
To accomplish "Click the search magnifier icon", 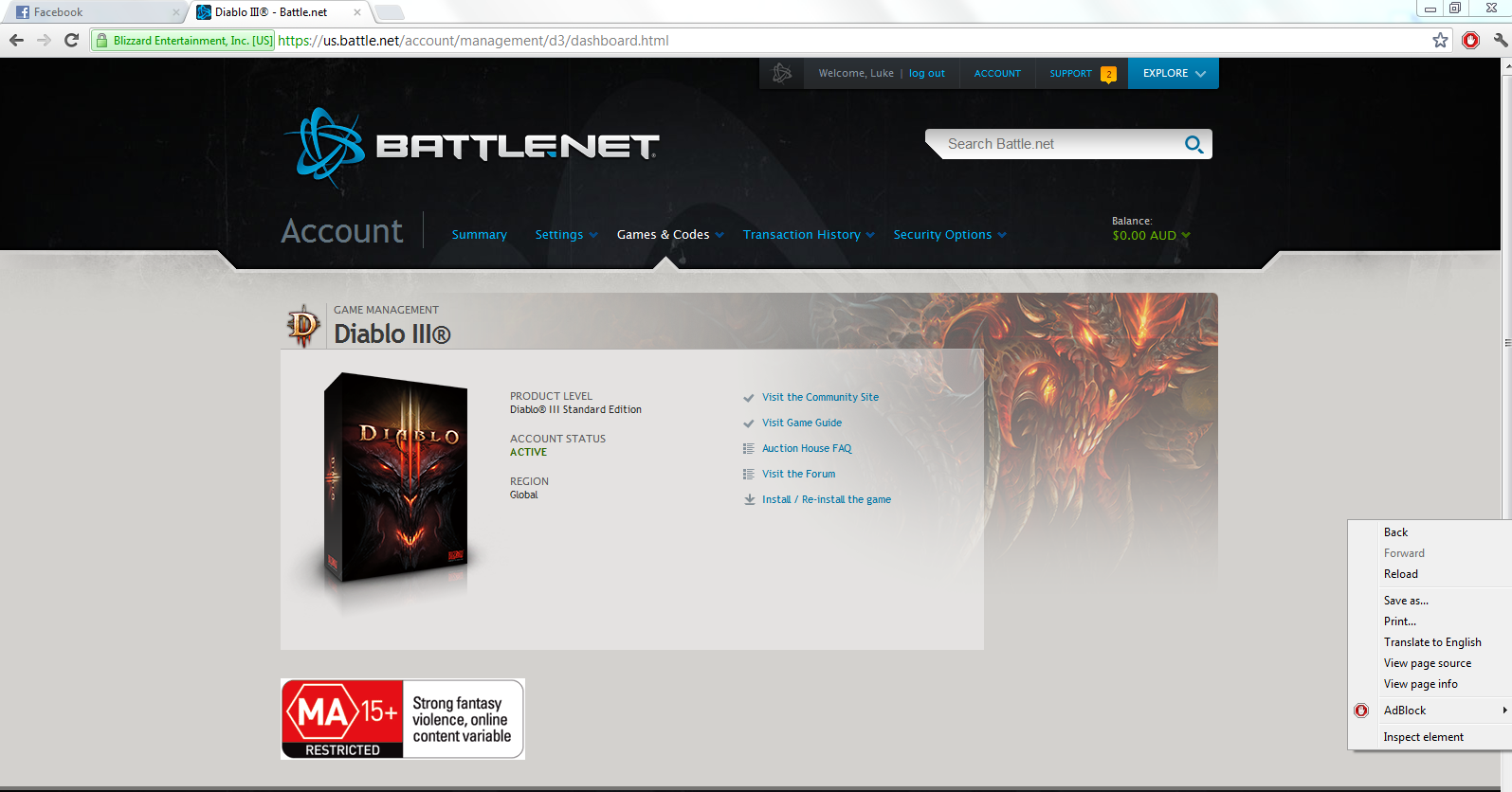I will coord(1193,144).
